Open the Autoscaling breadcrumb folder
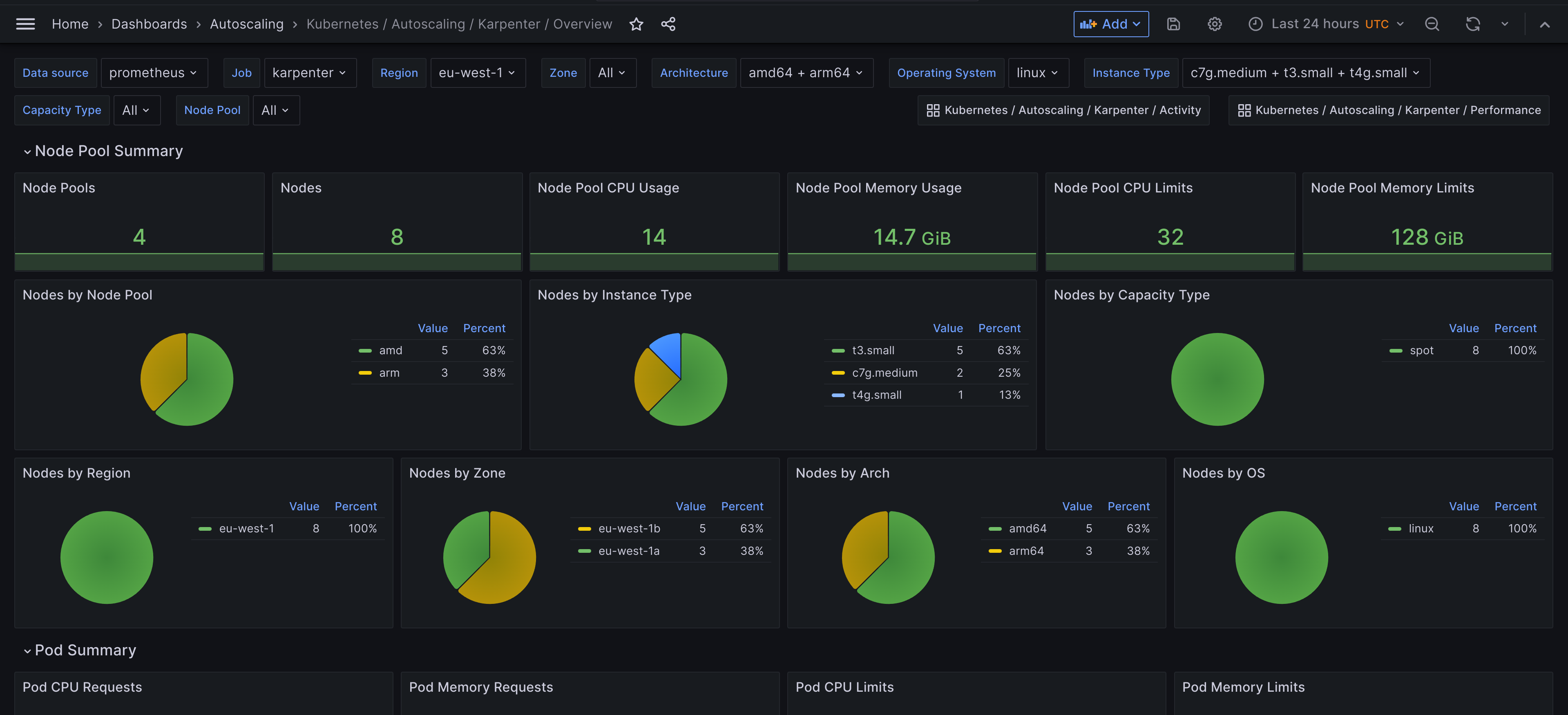This screenshot has width=1568, height=715. coord(246,24)
